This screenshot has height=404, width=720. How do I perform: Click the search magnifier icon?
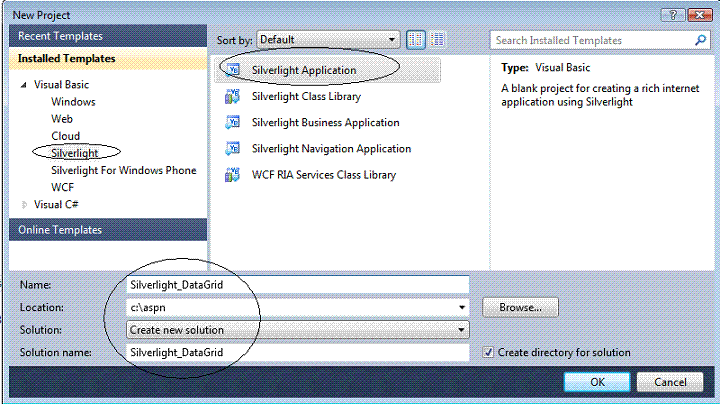(700, 40)
